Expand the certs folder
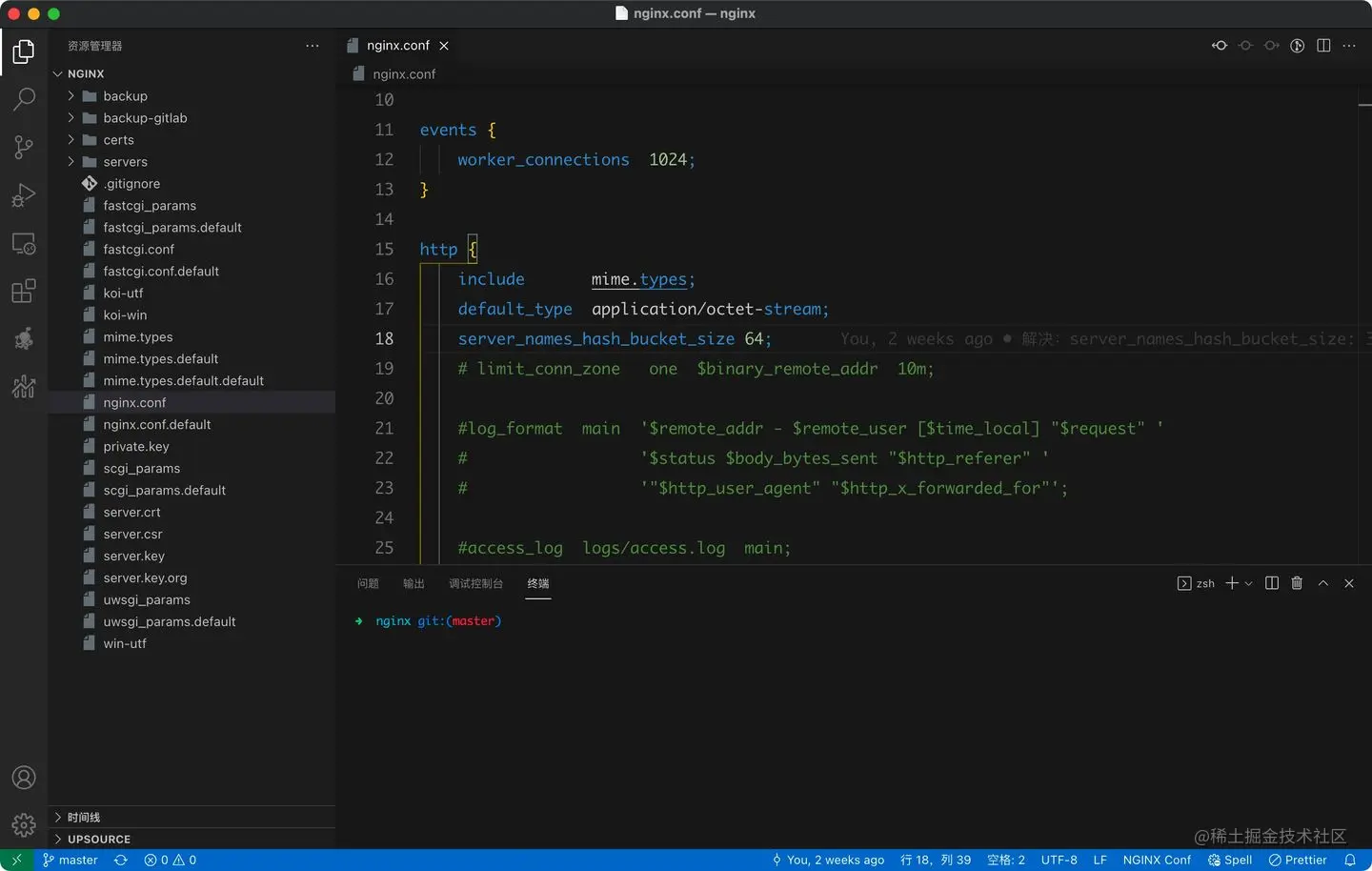Viewport: 1372px width, 871px height. point(192,140)
